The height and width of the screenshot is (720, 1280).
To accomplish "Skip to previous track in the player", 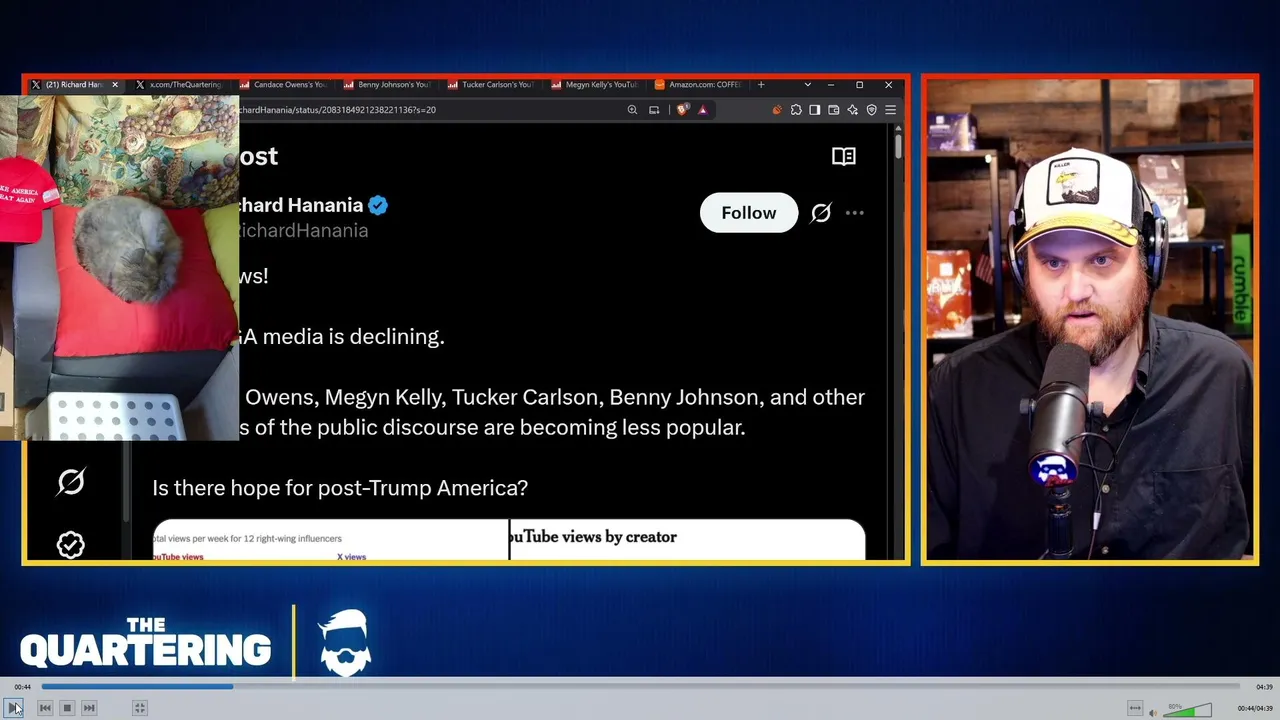I will (45, 708).
